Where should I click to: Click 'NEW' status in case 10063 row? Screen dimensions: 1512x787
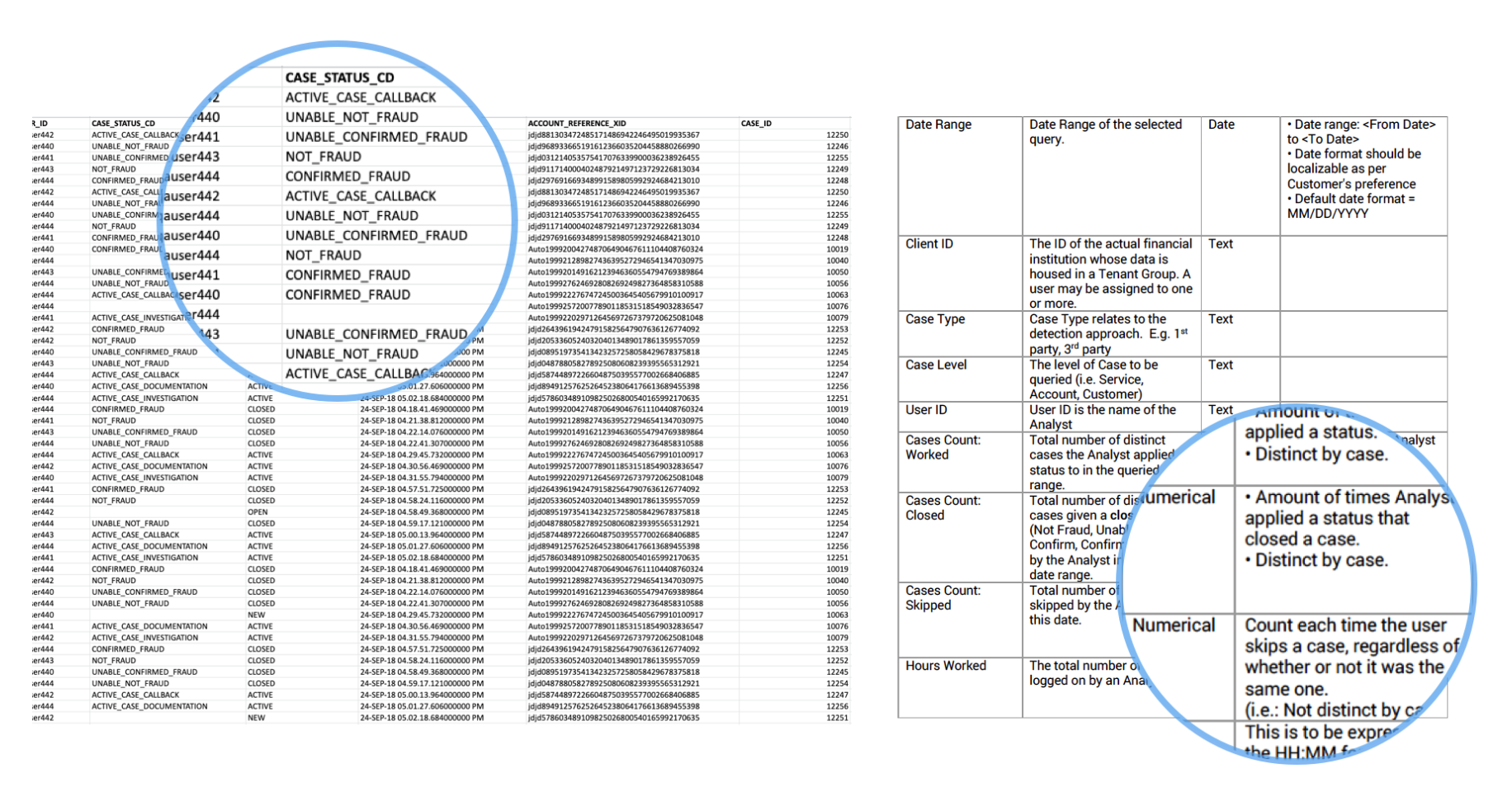click(x=257, y=615)
